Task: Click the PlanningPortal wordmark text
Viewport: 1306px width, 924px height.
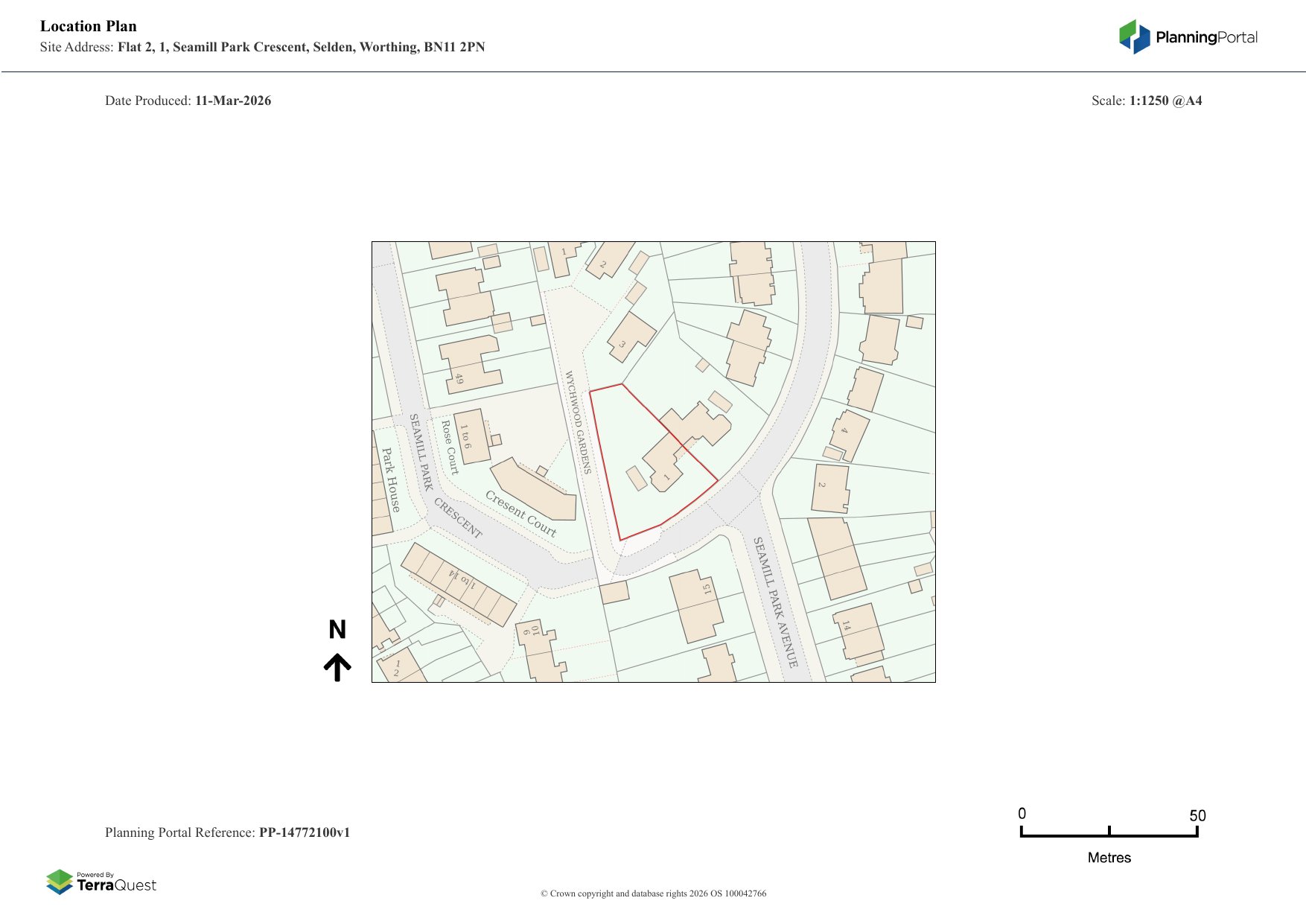Action: pyautogui.click(x=1206, y=37)
